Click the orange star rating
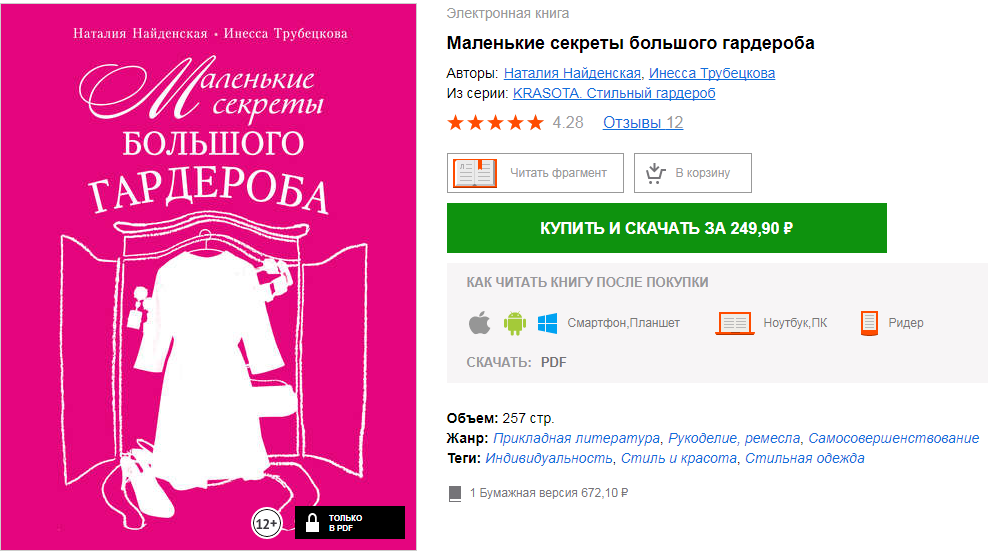The height and width of the screenshot is (551, 988). (x=495, y=122)
